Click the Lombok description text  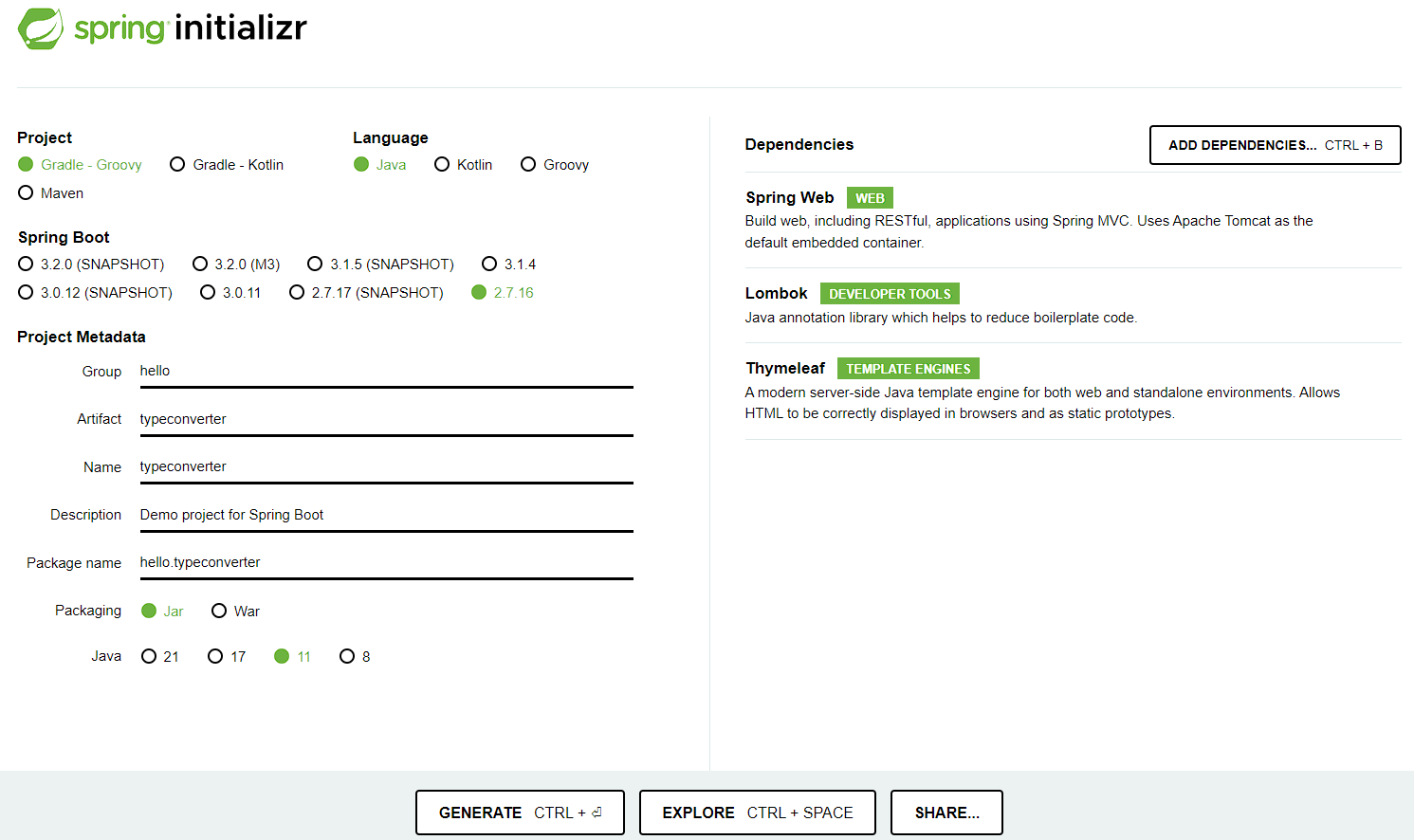(x=941, y=318)
